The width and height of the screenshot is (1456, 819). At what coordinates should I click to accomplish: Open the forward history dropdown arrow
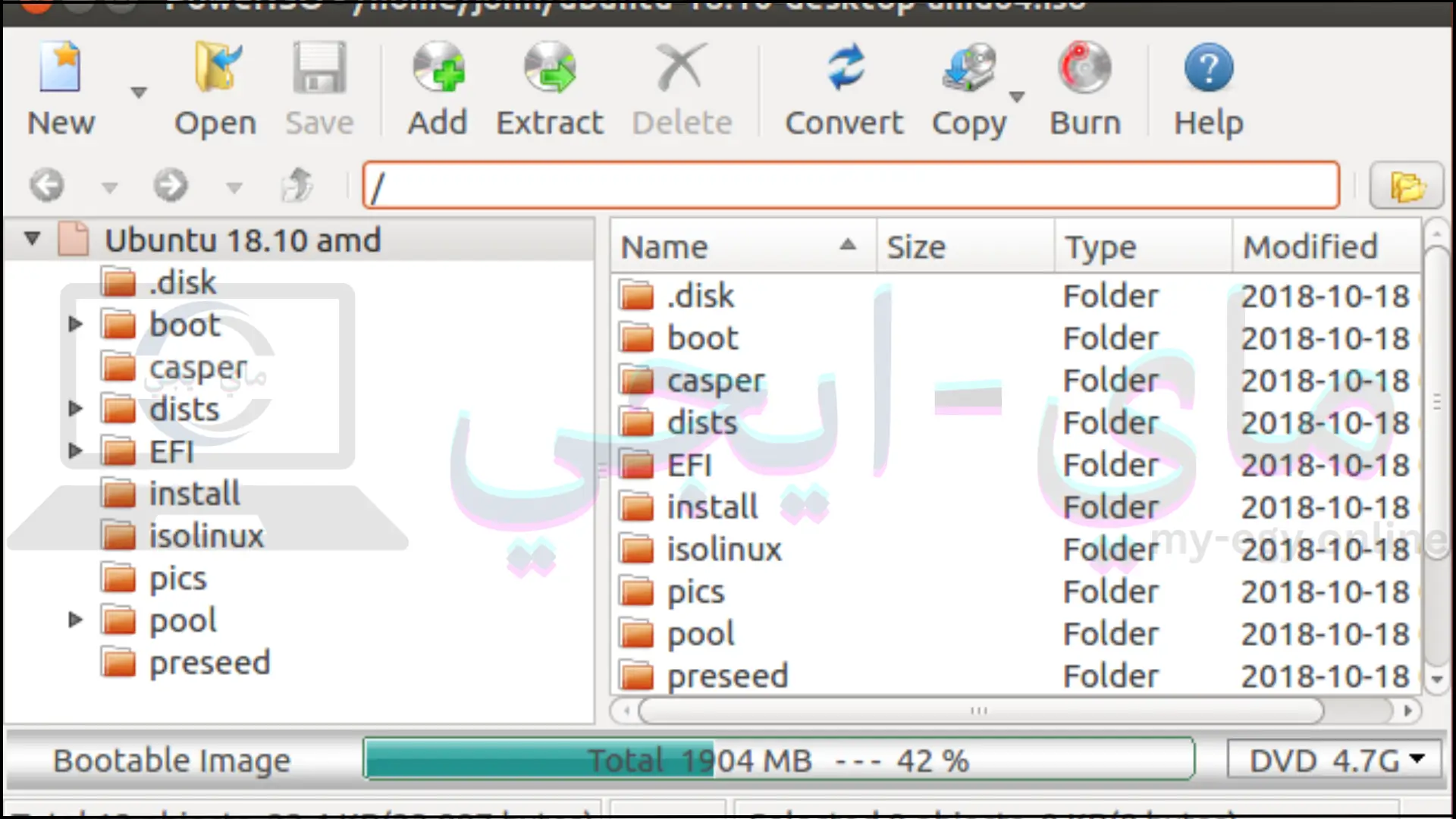(234, 187)
